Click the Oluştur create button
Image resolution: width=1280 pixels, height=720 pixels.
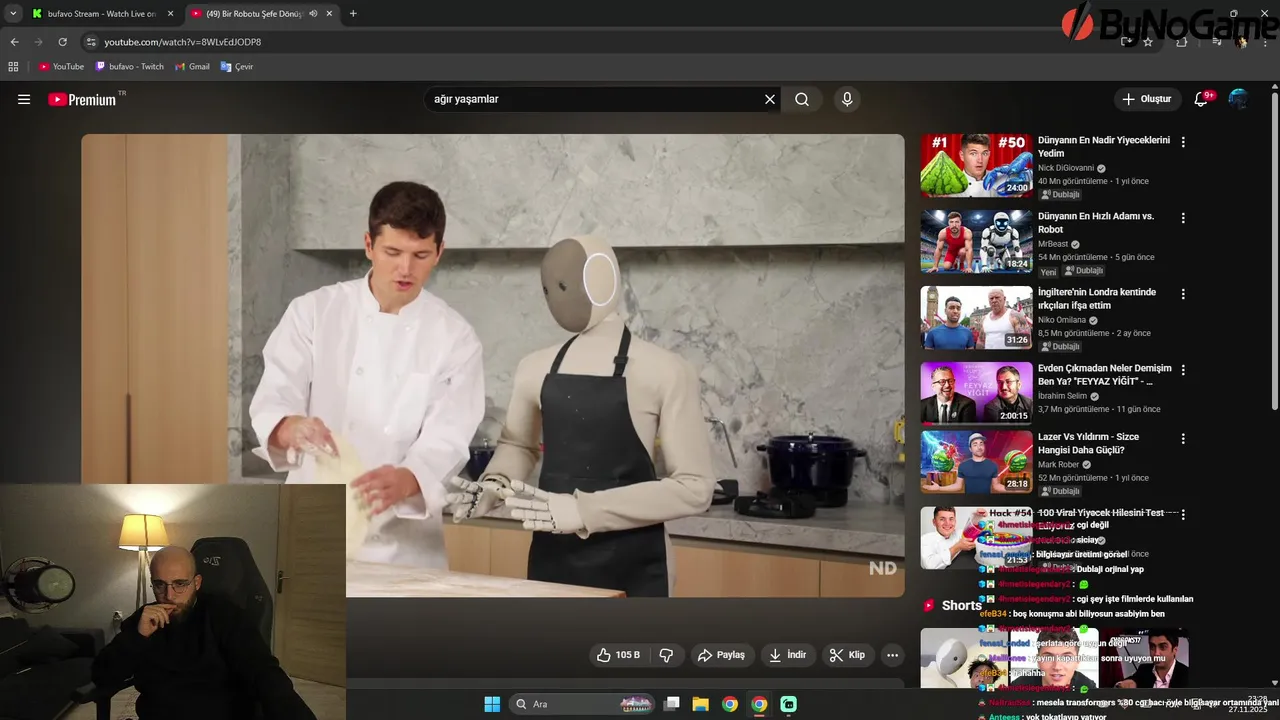coord(1146,99)
